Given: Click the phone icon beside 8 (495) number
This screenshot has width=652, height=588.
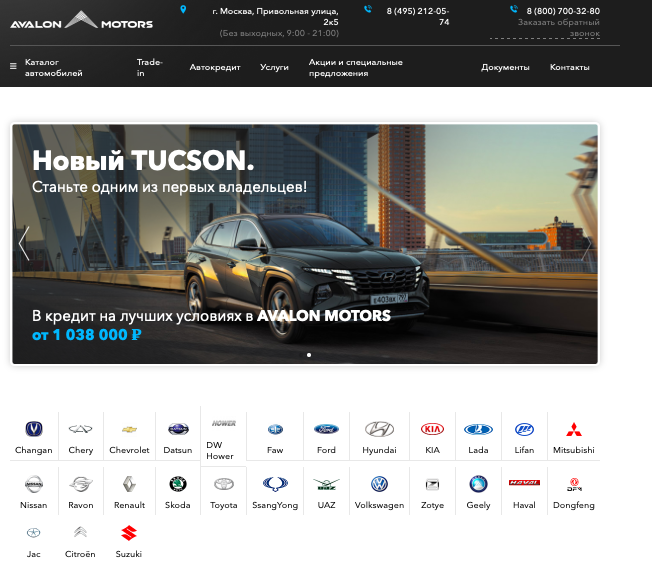Looking at the screenshot, I should [x=368, y=9].
